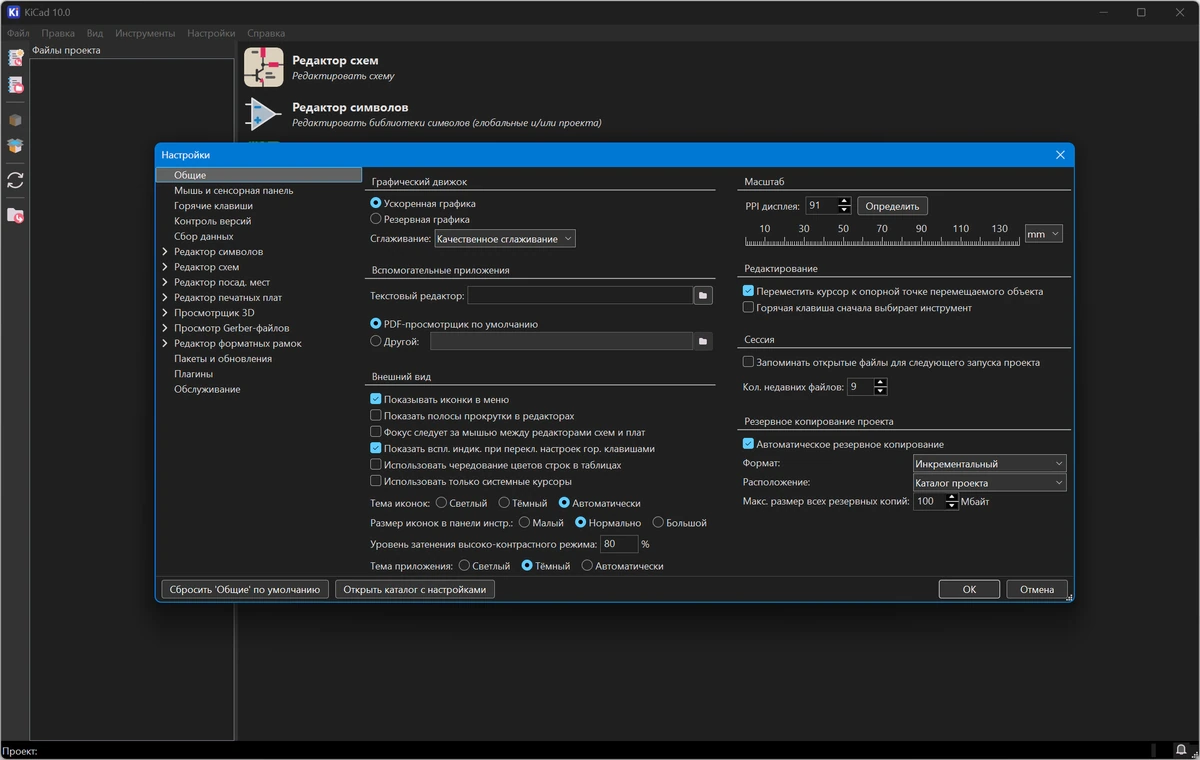
Task: Open the Справка menu
Action: pos(266,33)
